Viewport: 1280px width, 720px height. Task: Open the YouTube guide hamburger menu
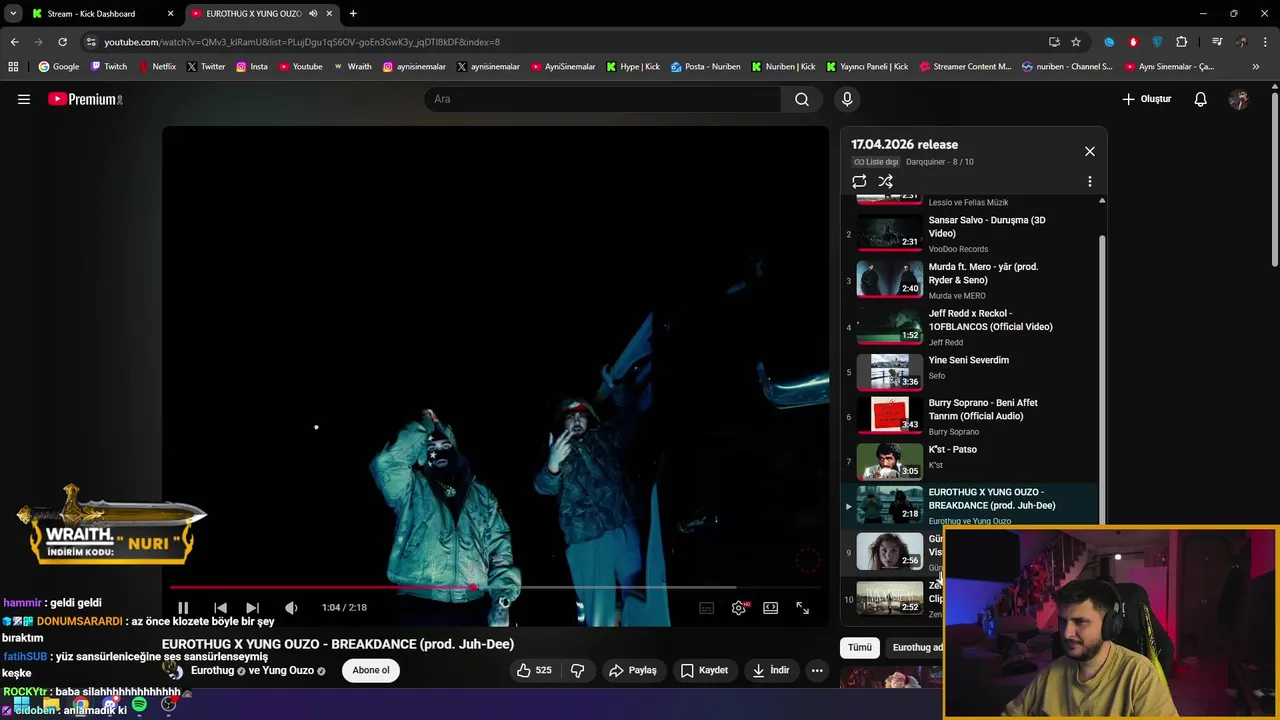pyautogui.click(x=24, y=99)
